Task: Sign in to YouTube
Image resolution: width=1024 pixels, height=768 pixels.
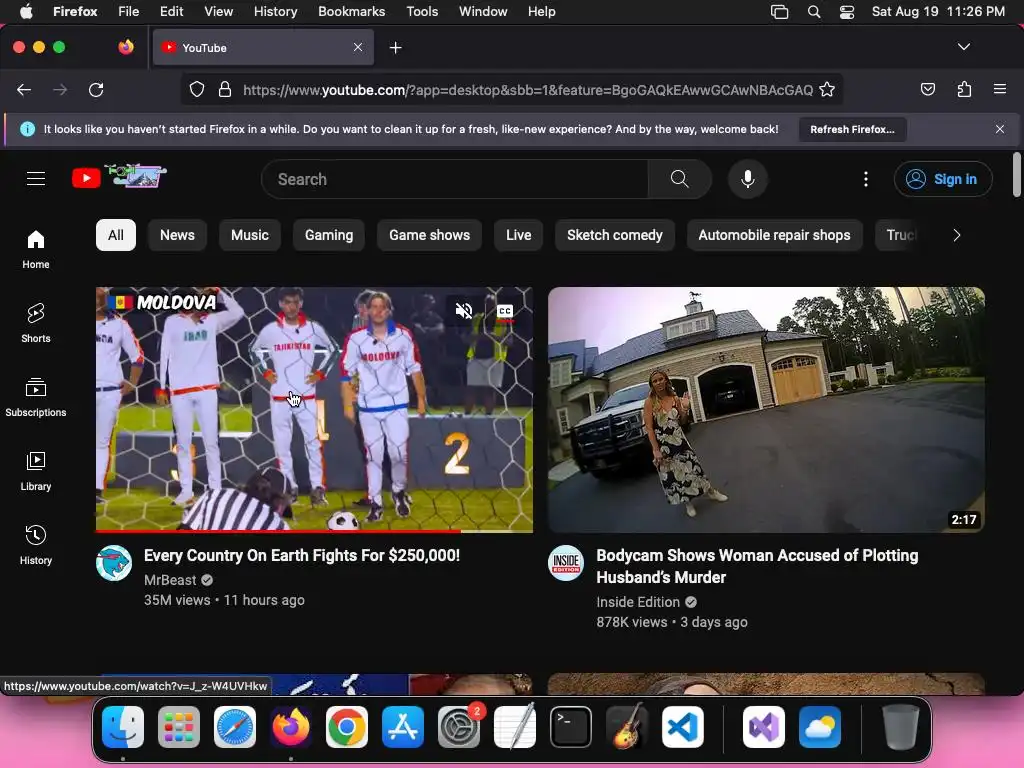Action: (x=943, y=179)
